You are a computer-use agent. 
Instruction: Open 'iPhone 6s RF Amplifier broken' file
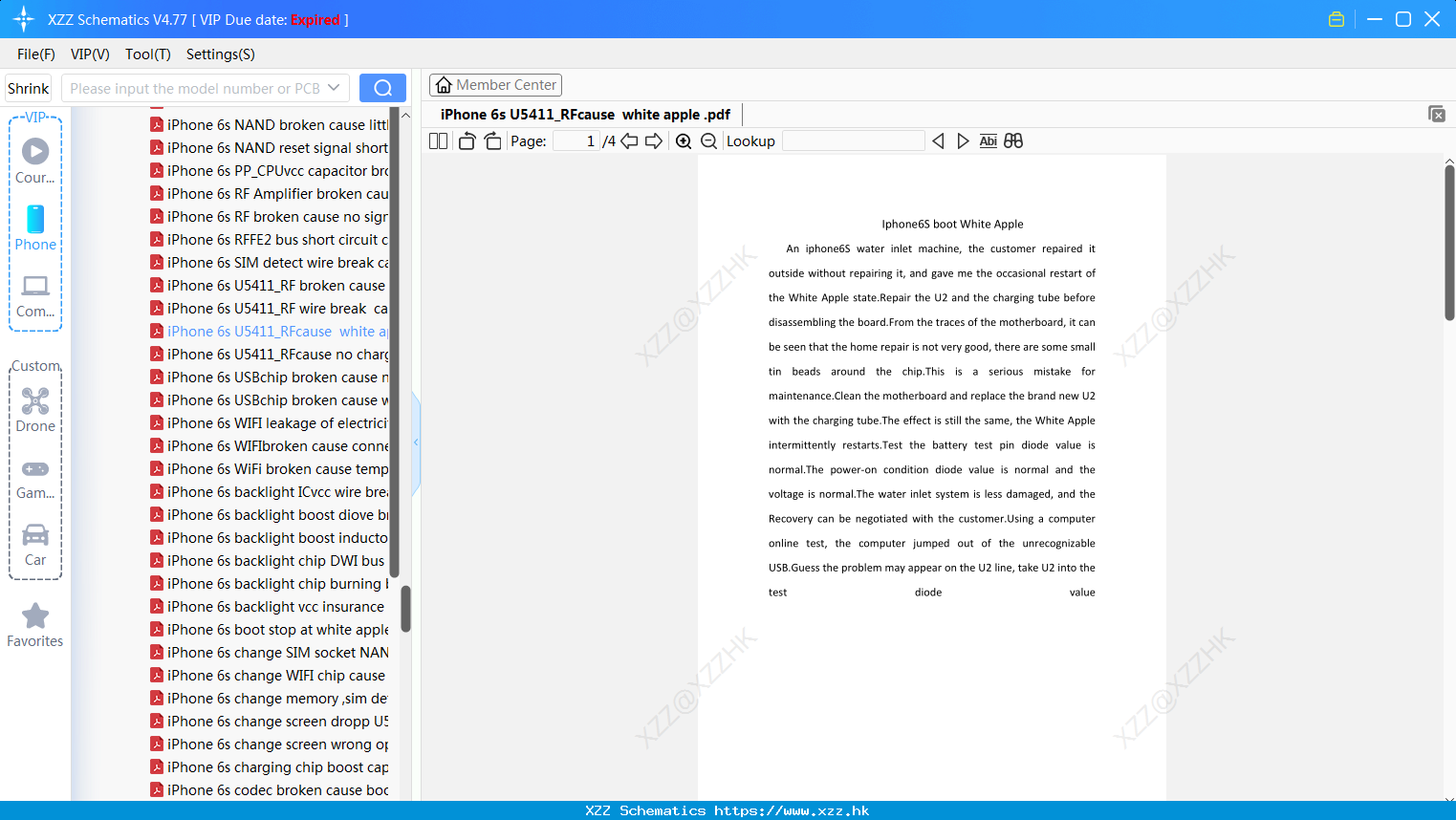[277, 193]
